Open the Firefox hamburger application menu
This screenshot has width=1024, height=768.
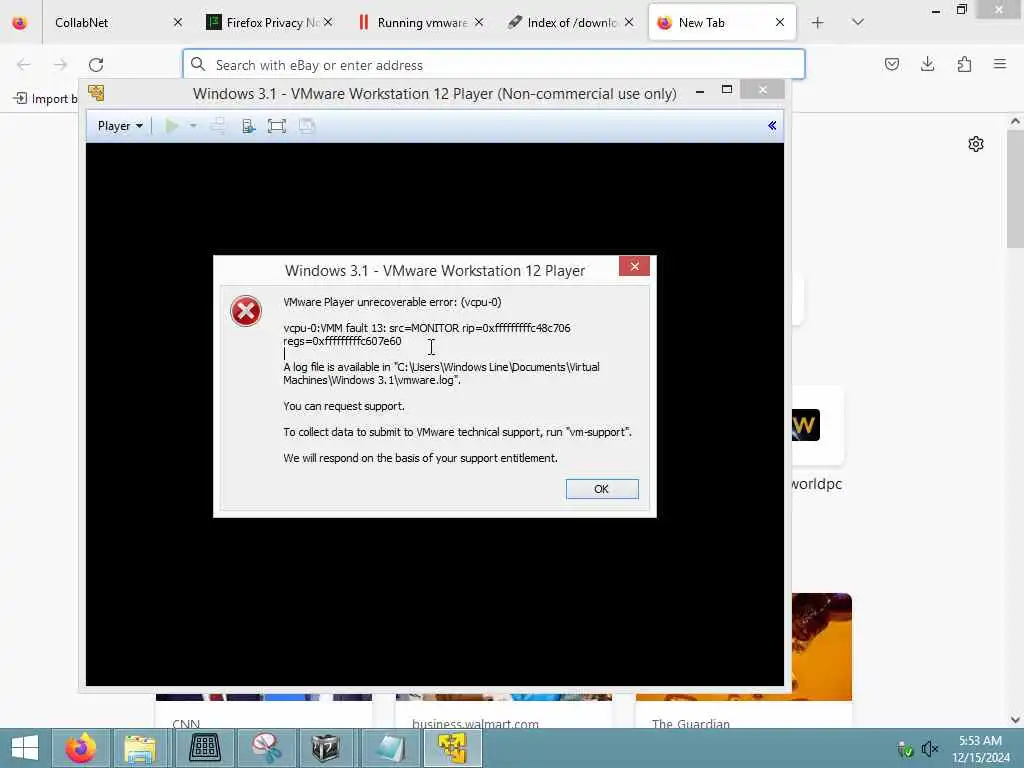[1000, 64]
